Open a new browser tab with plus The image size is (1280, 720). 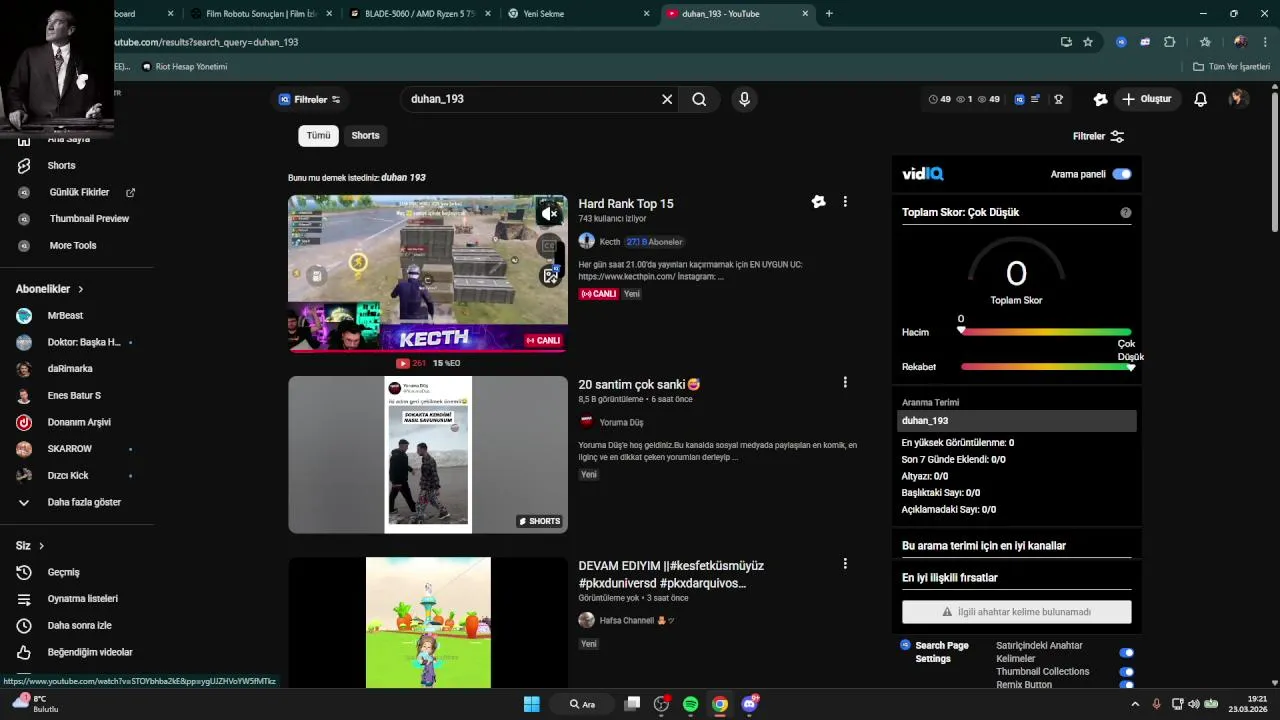pyautogui.click(x=829, y=14)
